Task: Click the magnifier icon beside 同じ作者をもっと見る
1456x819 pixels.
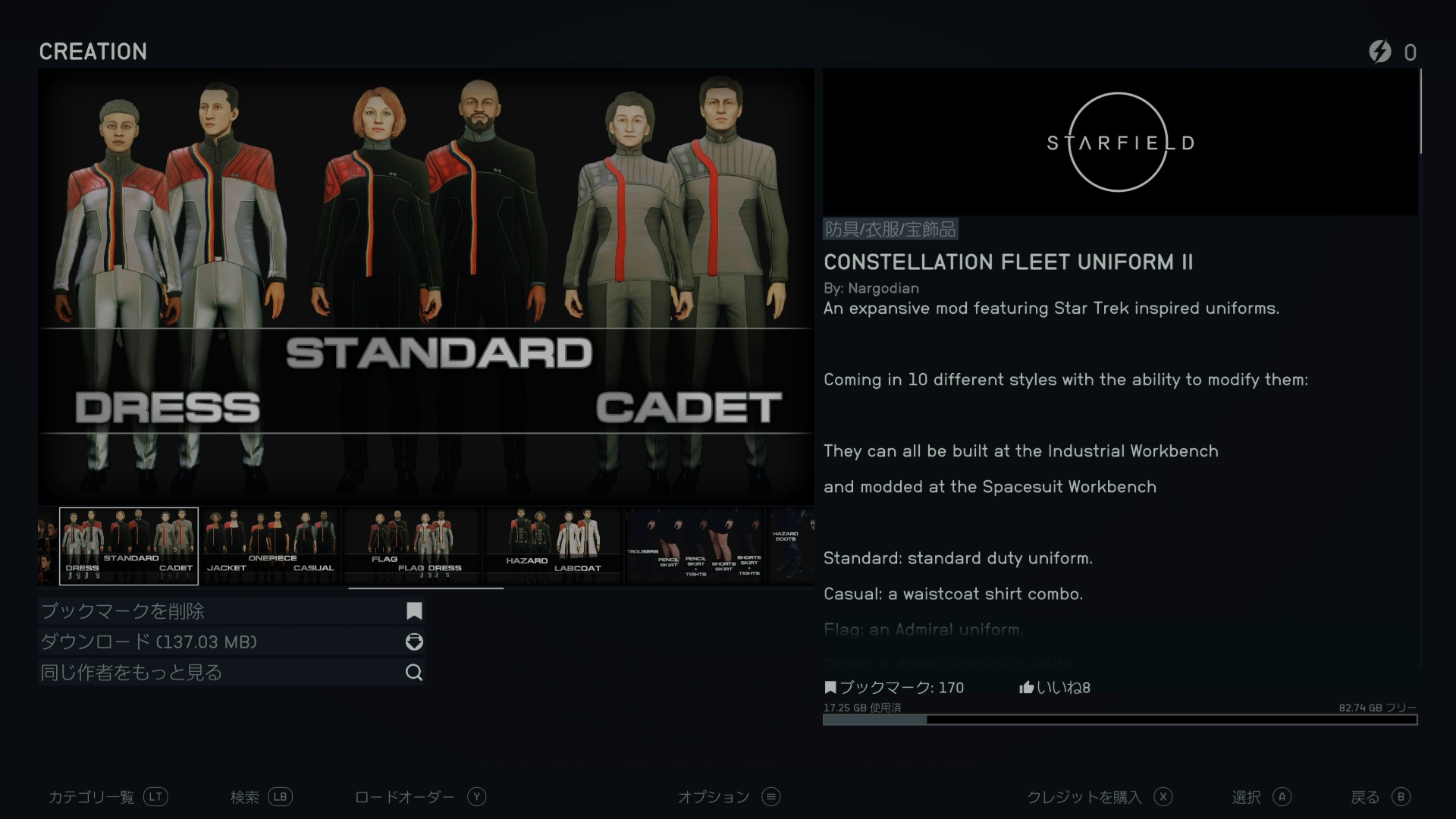Action: (414, 673)
